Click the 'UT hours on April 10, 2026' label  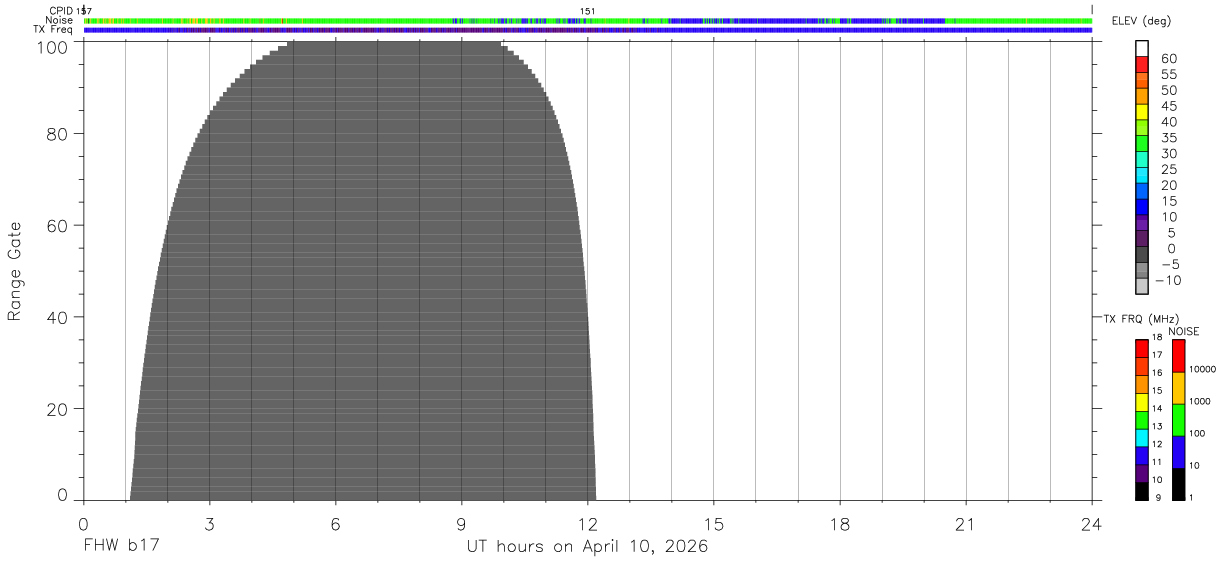(x=587, y=547)
